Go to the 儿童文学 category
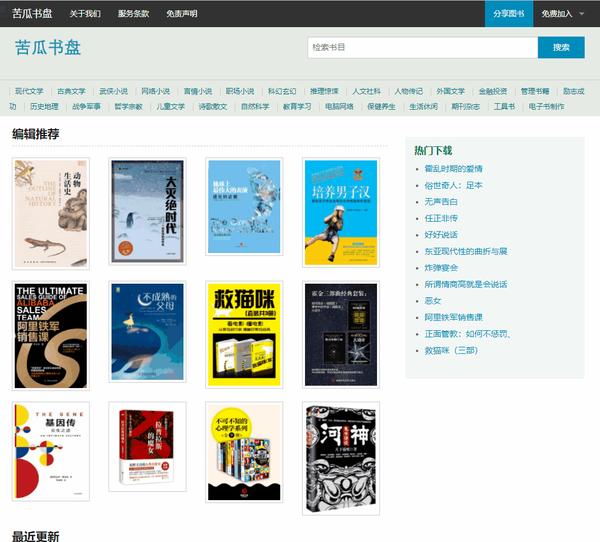 (170, 106)
